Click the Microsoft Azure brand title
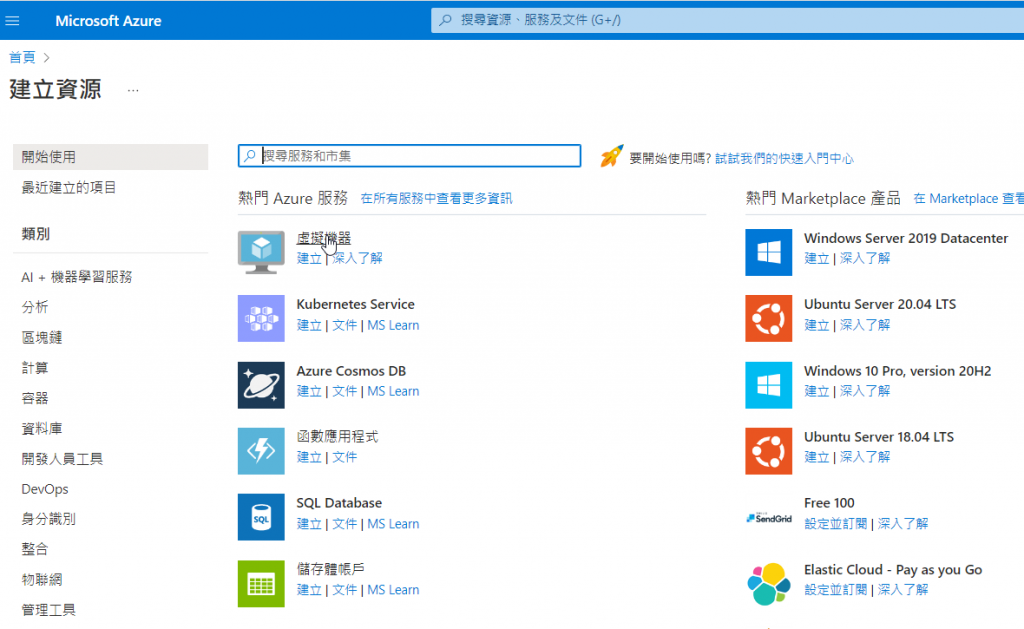The width and height of the screenshot is (1024, 629). [x=108, y=21]
